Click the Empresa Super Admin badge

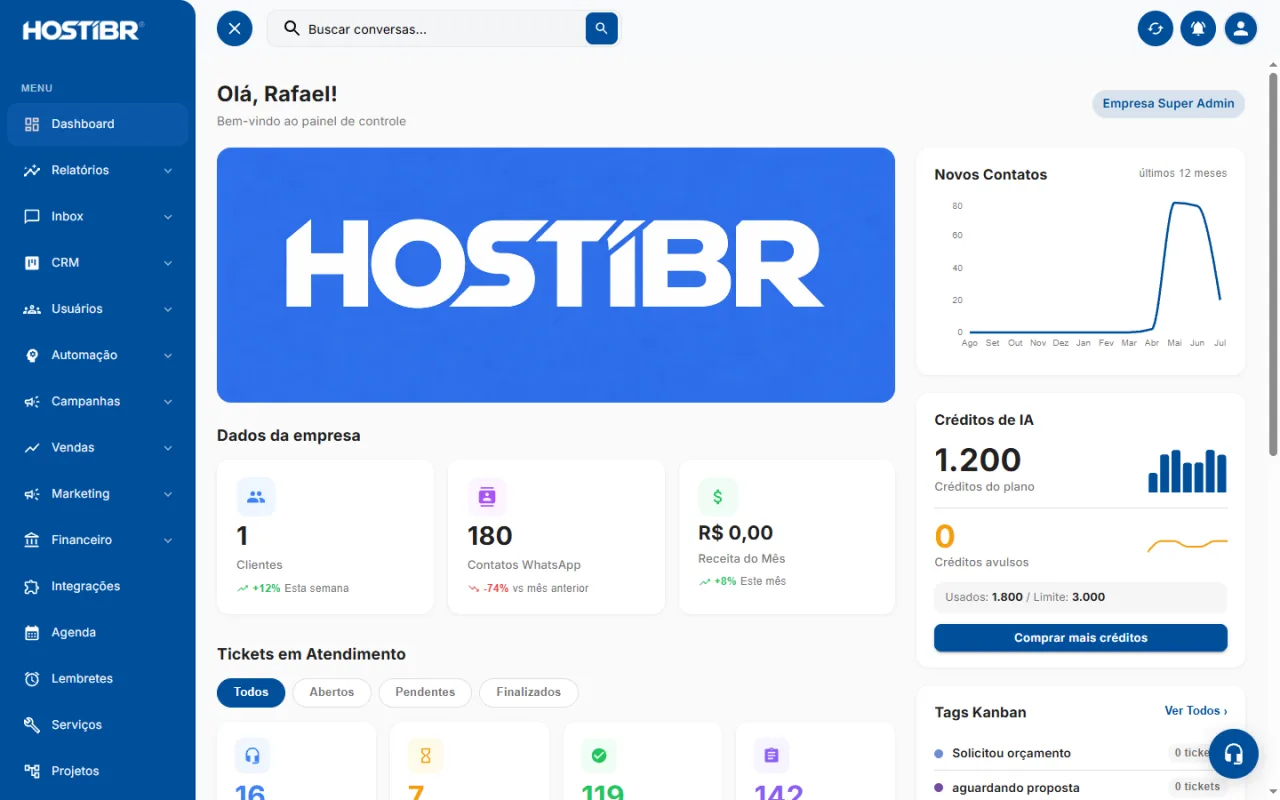1168,103
